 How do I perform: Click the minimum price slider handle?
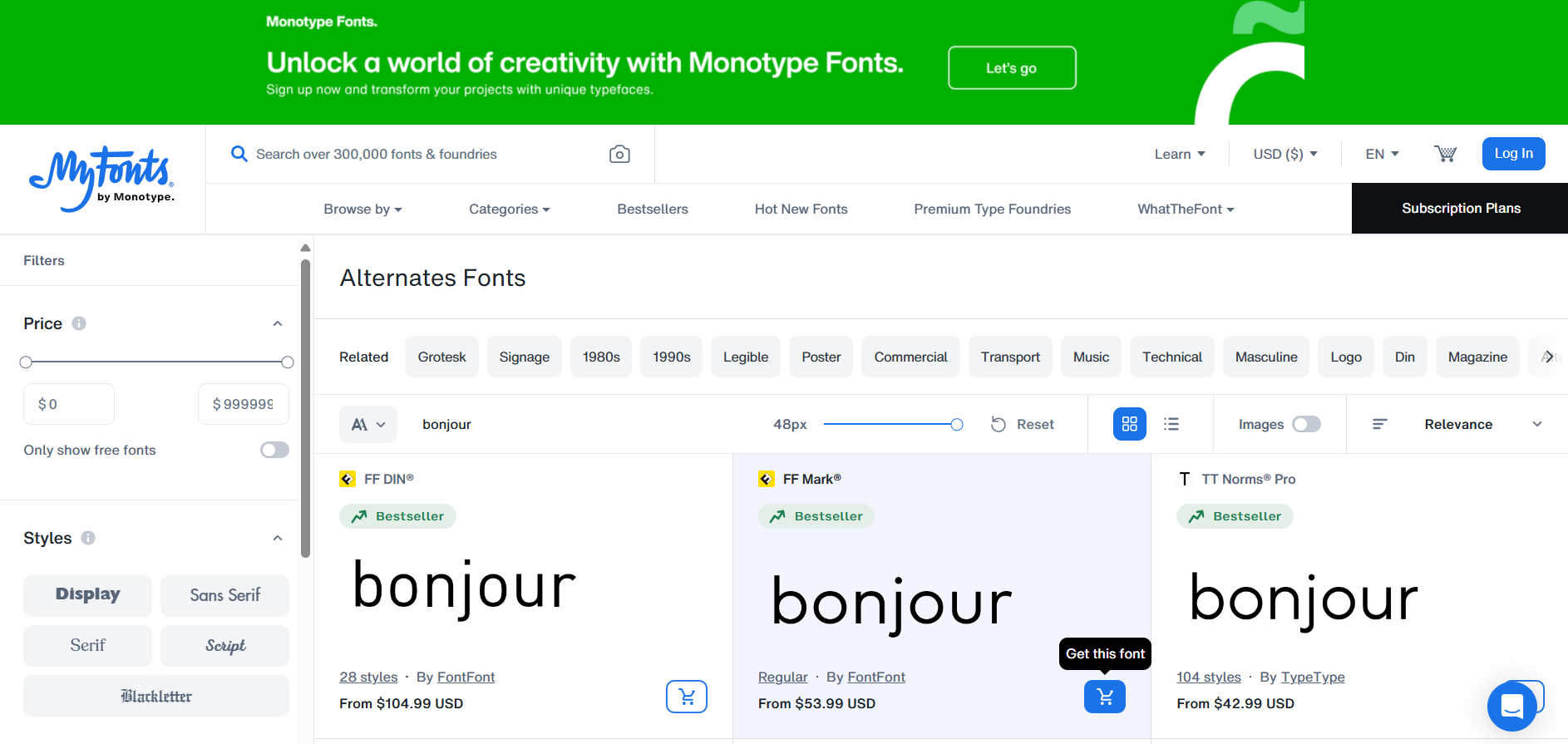point(26,362)
